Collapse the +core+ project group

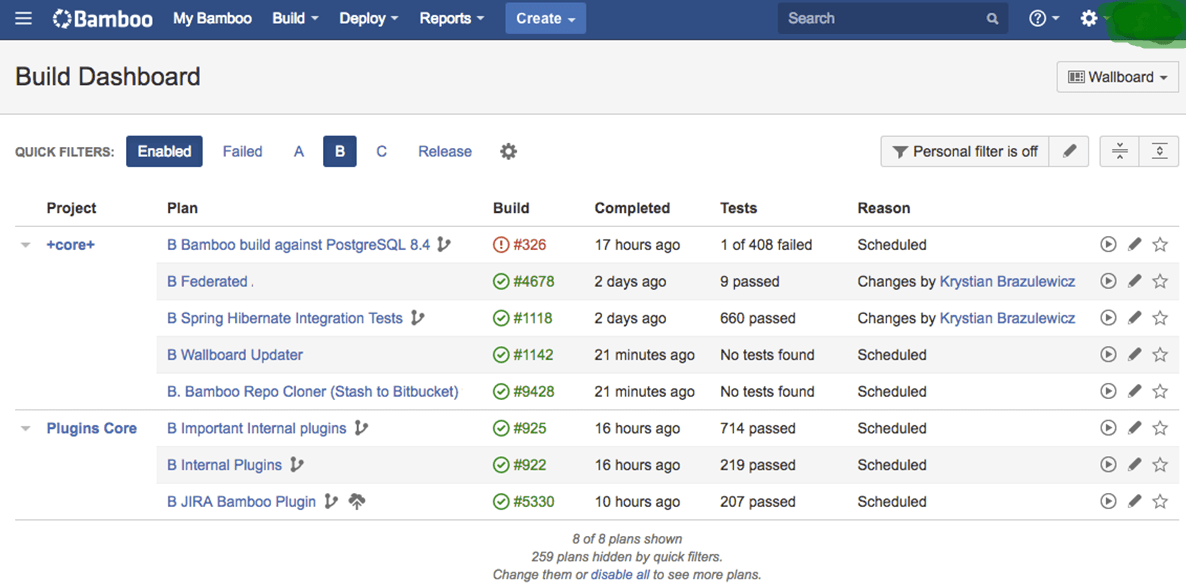coord(26,245)
